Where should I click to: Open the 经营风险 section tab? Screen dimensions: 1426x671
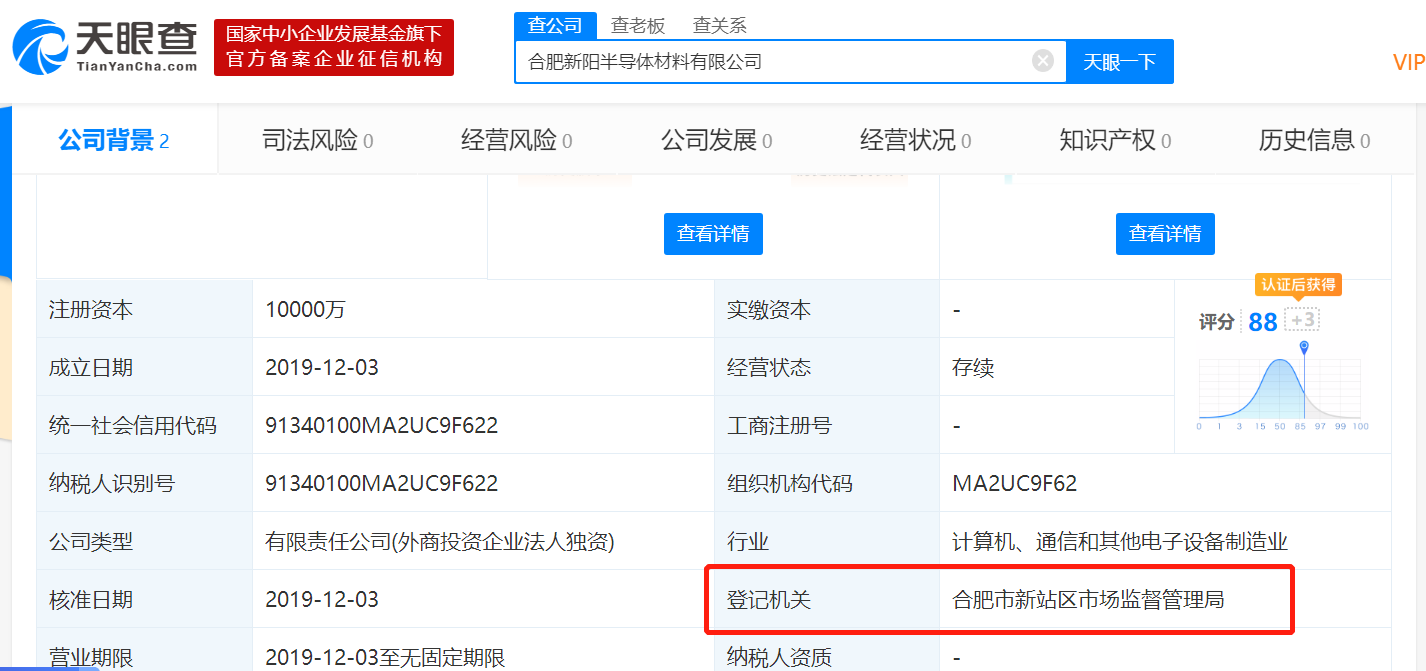[x=516, y=141]
